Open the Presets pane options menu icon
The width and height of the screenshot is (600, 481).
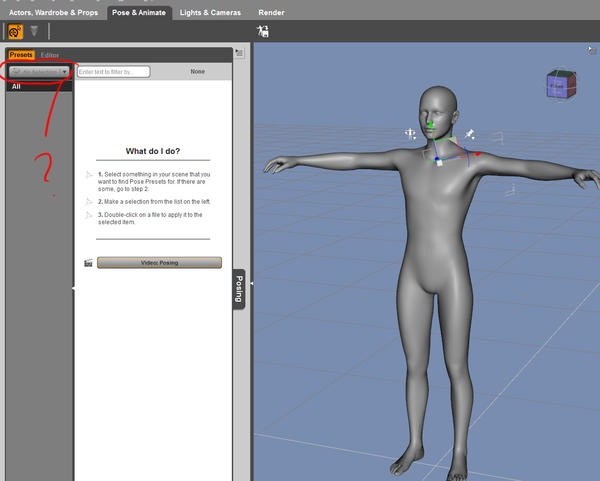pyautogui.click(x=240, y=53)
